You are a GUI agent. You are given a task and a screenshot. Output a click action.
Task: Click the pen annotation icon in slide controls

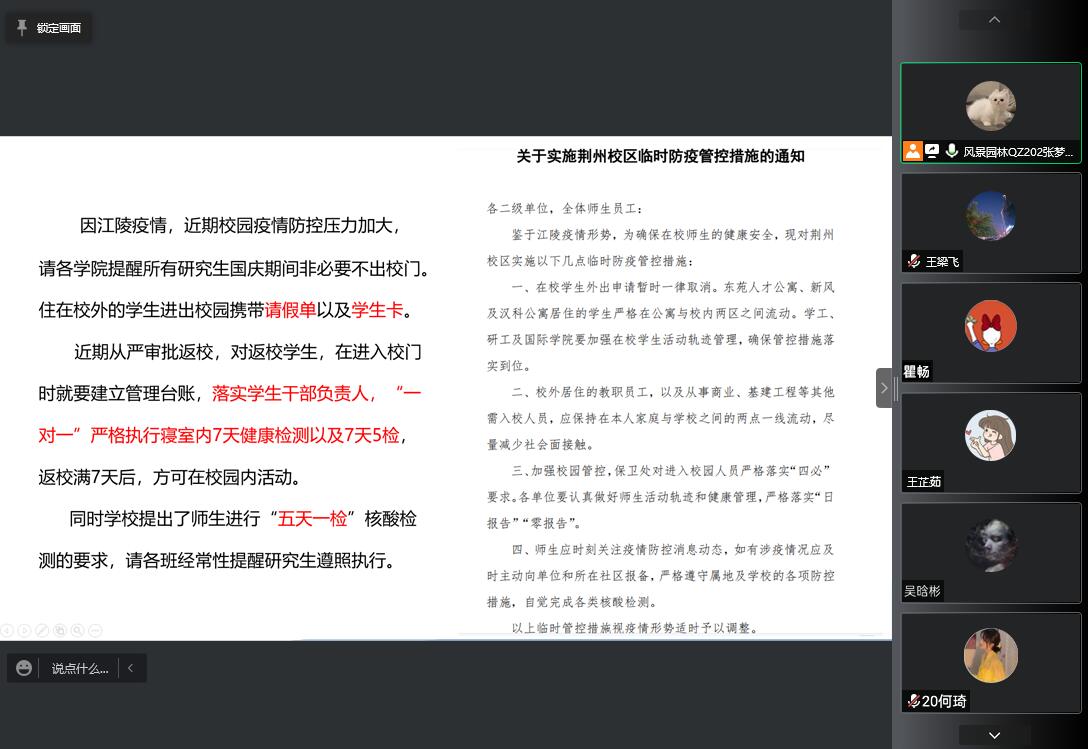click(x=42, y=630)
